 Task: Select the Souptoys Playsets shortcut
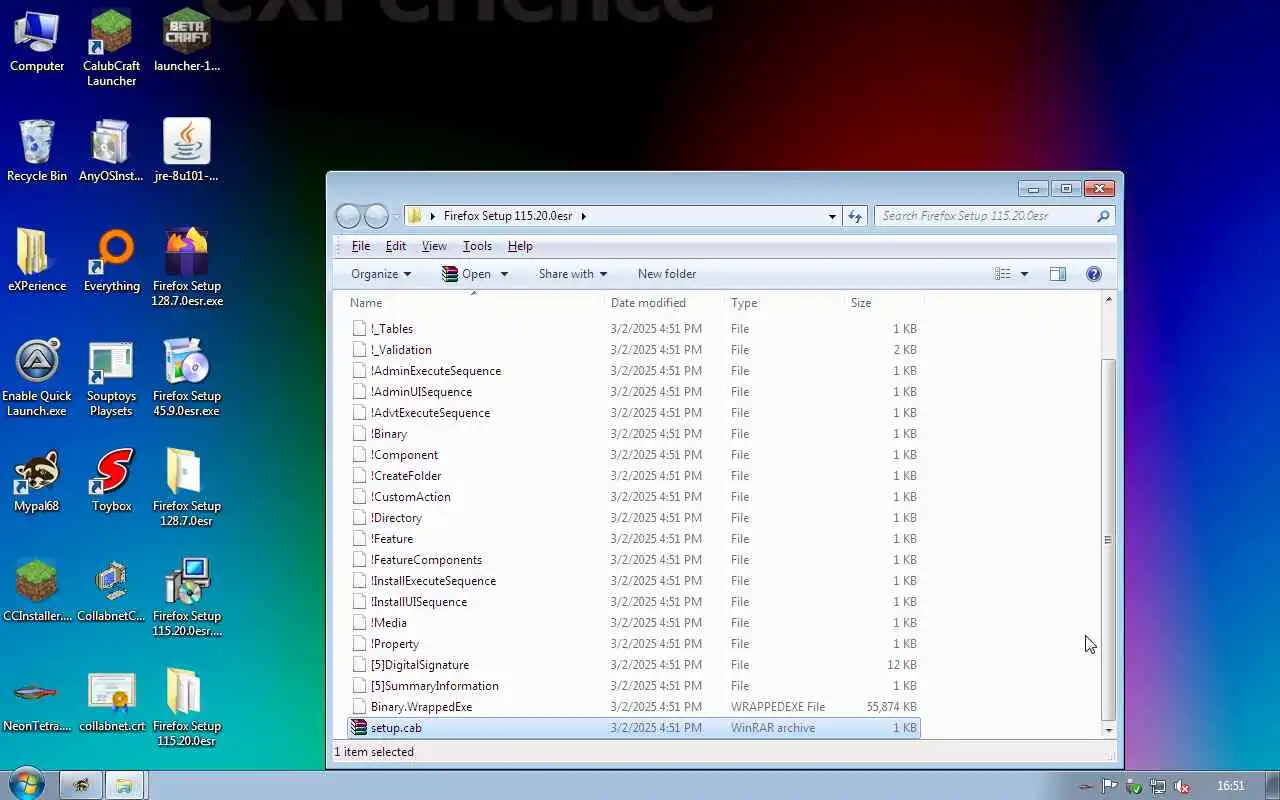pyautogui.click(x=111, y=378)
